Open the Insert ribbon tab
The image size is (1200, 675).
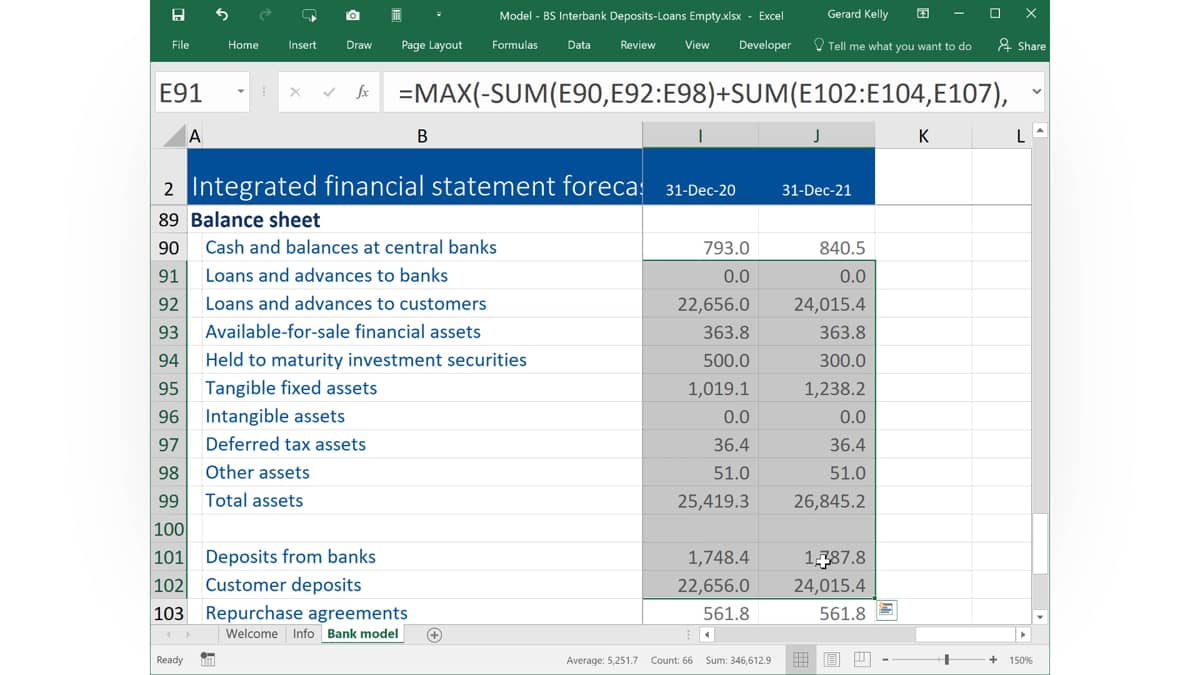pyautogui.click(x=302, y=45)
